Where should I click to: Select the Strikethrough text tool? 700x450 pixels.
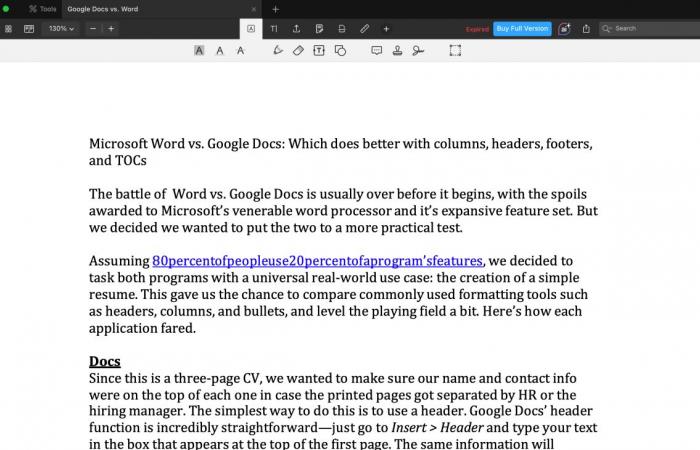point(240,50)
